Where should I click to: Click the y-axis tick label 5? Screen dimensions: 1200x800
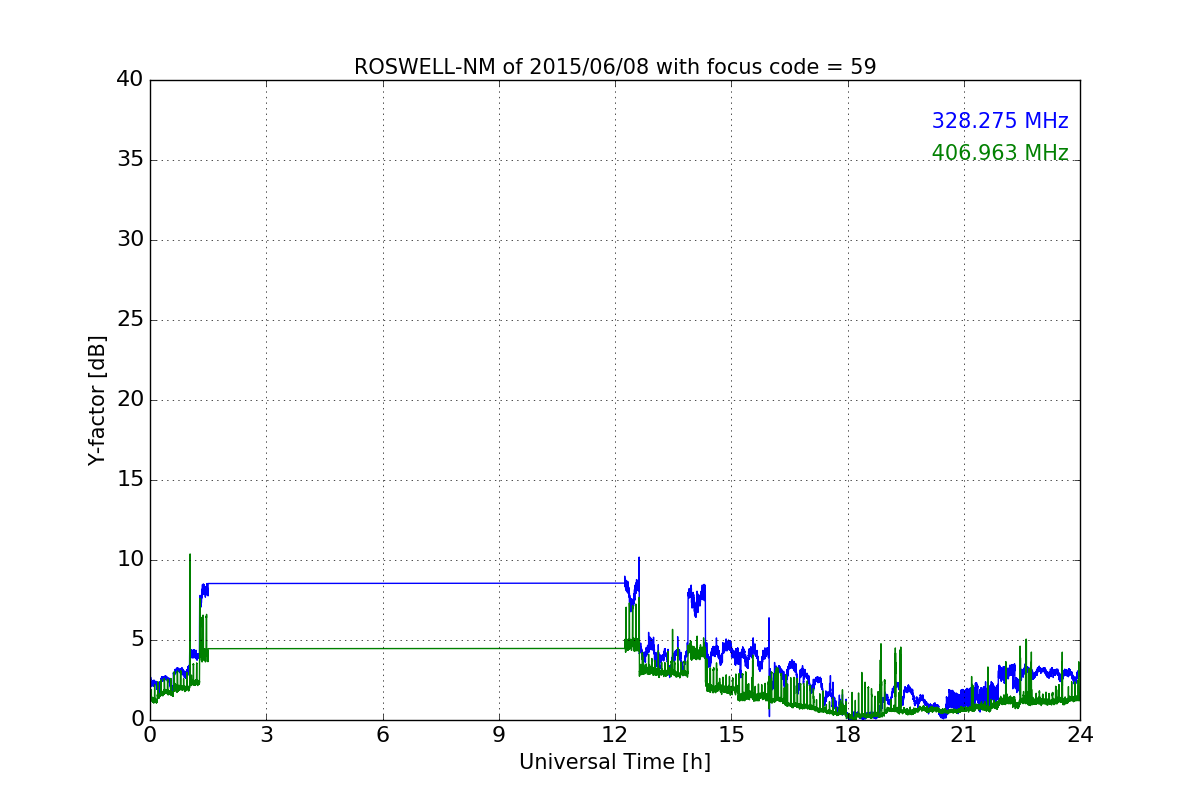click(136, 640)
